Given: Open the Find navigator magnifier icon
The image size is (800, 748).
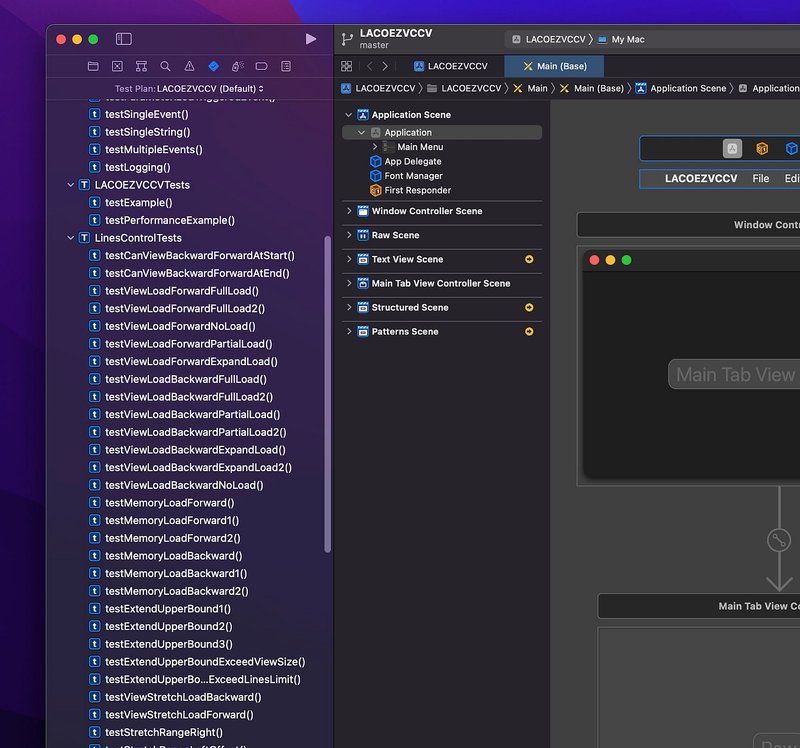Looking at the screenshot, I should tap(165, 66).
